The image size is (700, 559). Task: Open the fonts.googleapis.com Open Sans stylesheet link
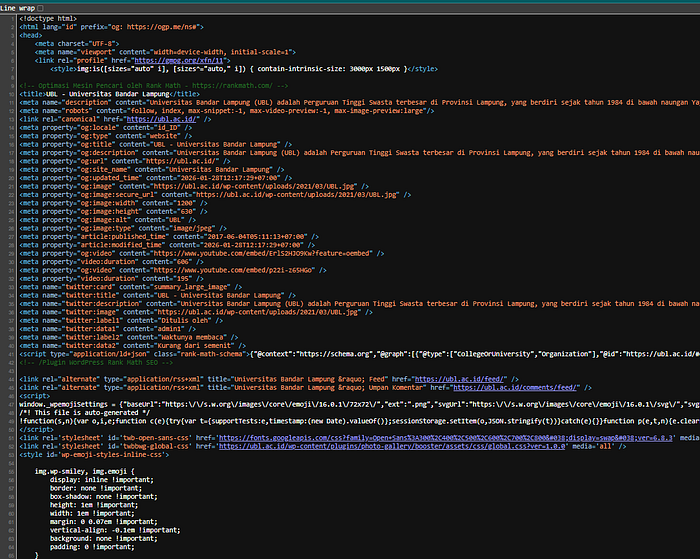pos(446,438)
